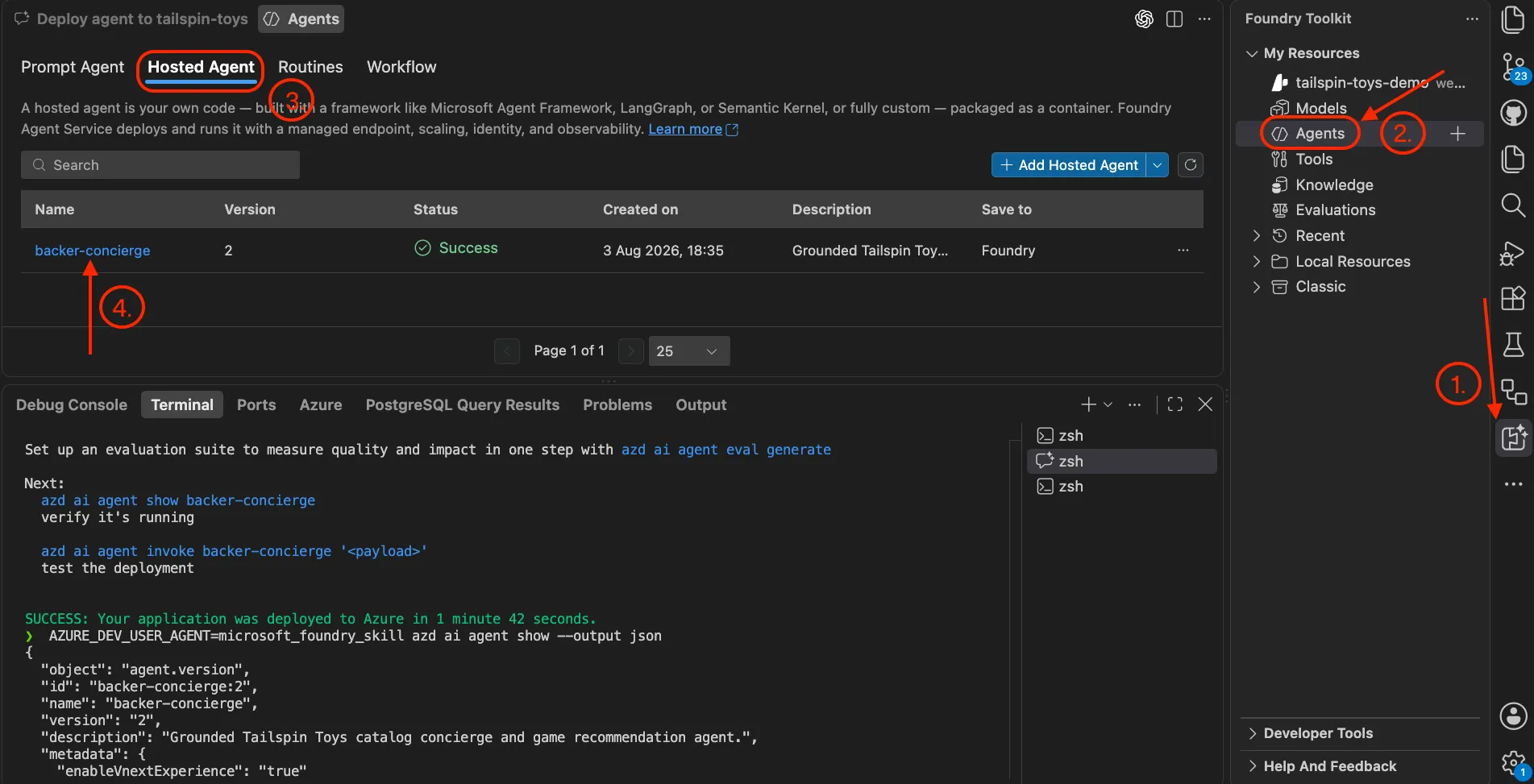Open the Problems panel tab

[617, 404]
